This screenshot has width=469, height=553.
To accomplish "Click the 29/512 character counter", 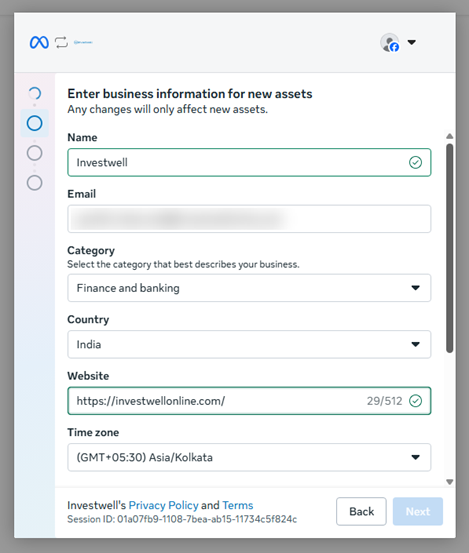I will [384, 401].
